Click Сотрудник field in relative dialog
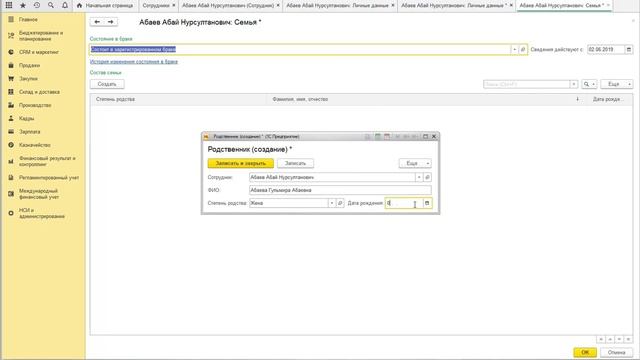This screenshot has width=640, height=360. (332, 177)
